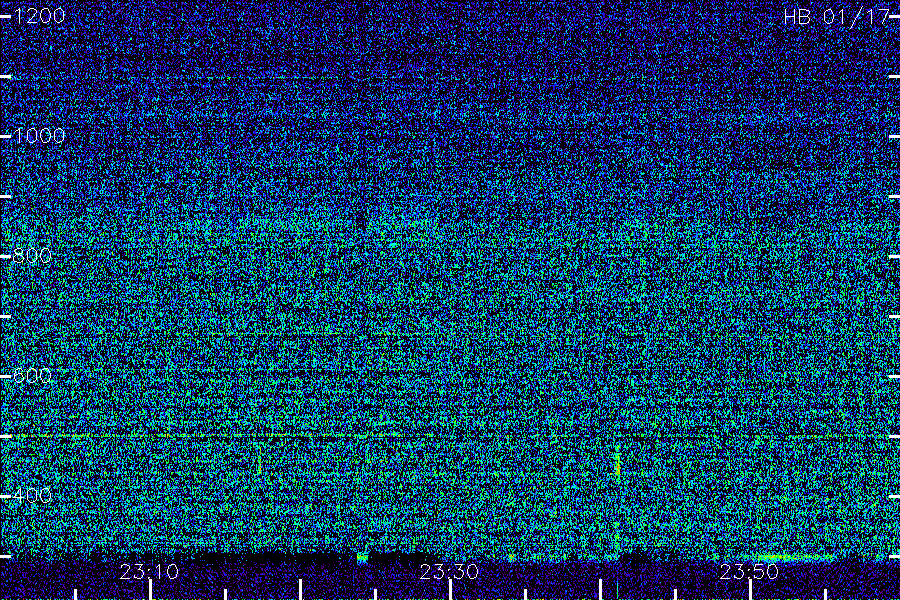The height and width of the screenshot is (600, 900).
Task: Click the HB 01/17 date label
Action: [x=837, y=17]
